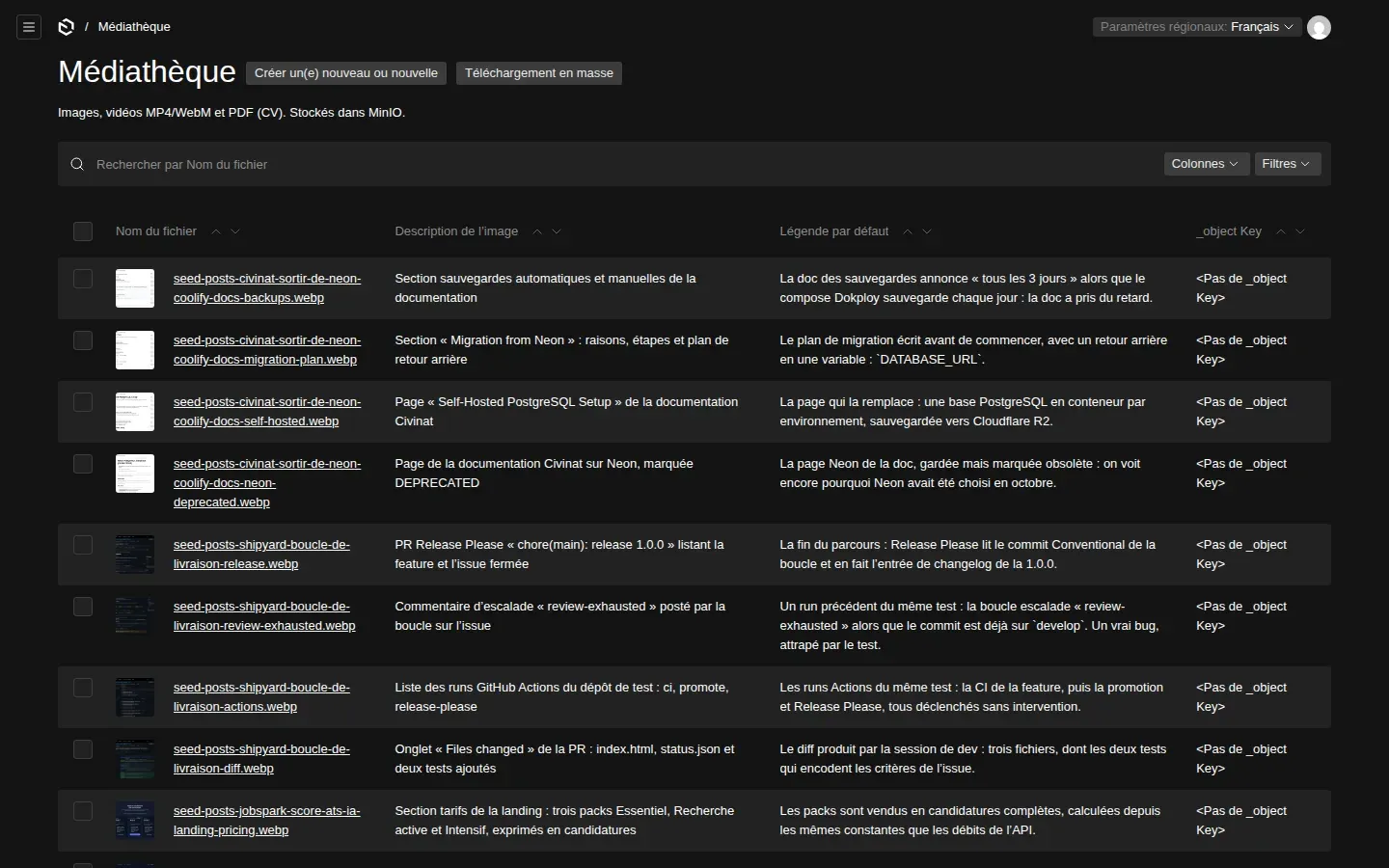Sort _object Key column descending
The height and width of the screenshot is (868, 1389).
pyautogui.click(x=1300, y=231)
